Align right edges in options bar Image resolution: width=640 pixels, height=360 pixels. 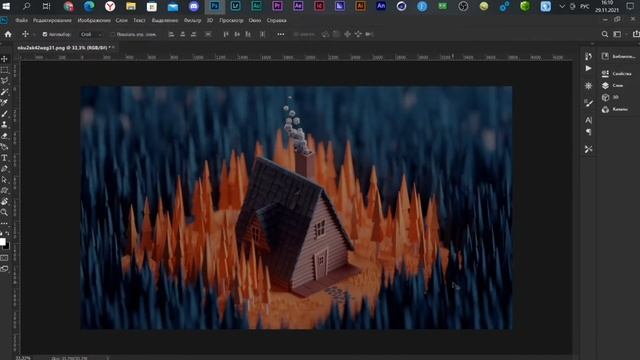pos(193,34)
